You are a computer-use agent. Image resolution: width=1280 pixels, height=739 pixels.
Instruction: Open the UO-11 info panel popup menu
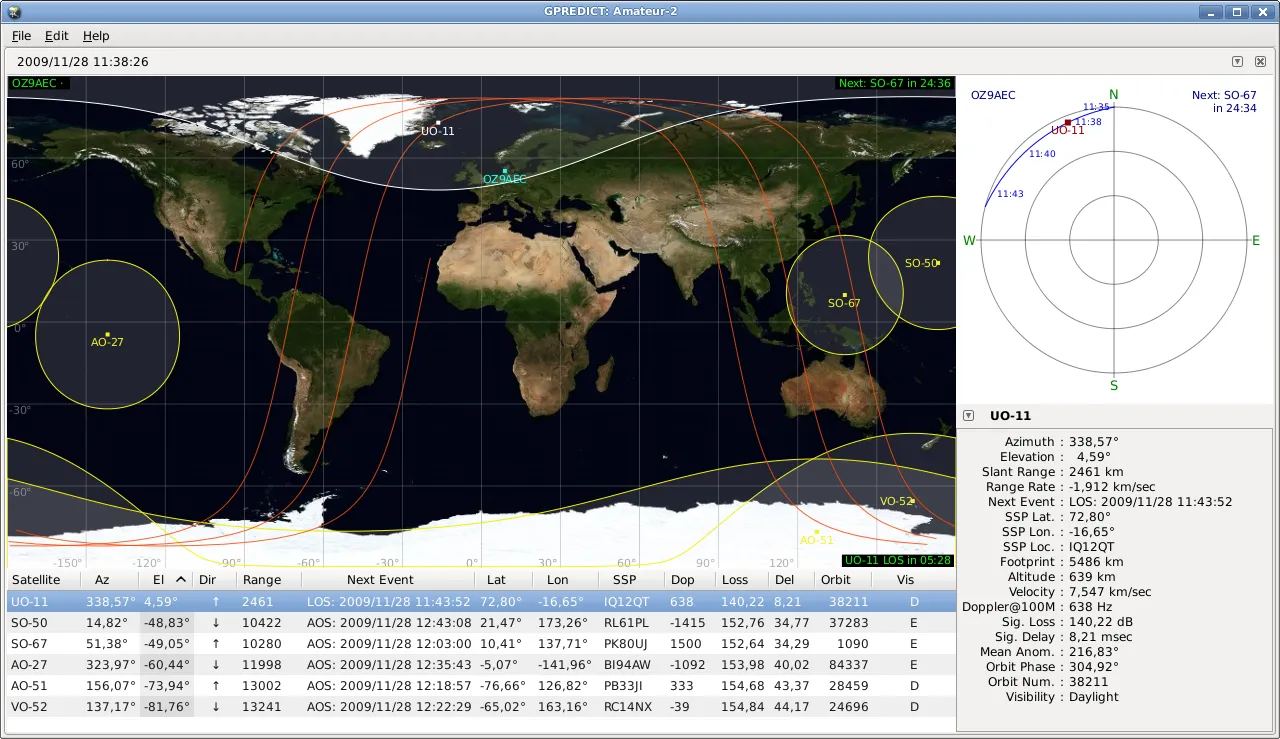click(x=968, y=415)
